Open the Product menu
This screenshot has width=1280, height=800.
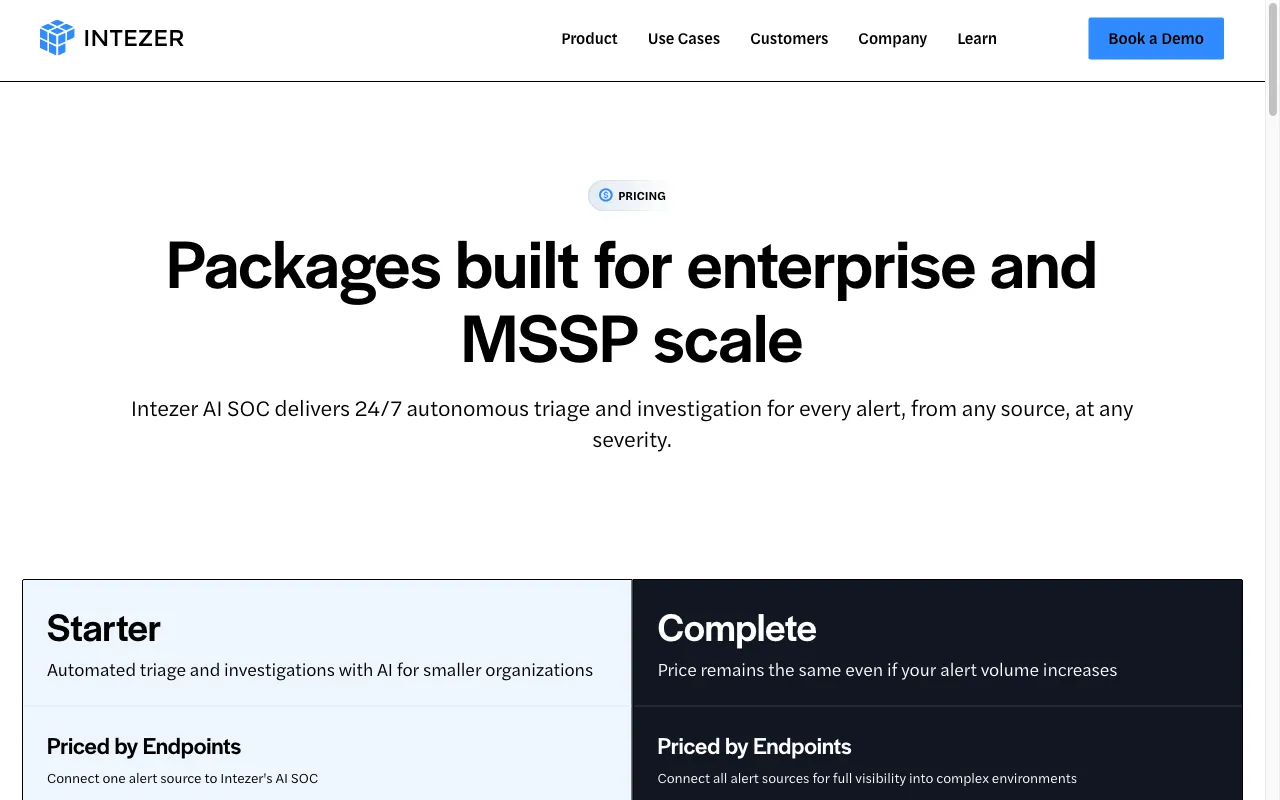pyautogui.click(x=589, y=38)
